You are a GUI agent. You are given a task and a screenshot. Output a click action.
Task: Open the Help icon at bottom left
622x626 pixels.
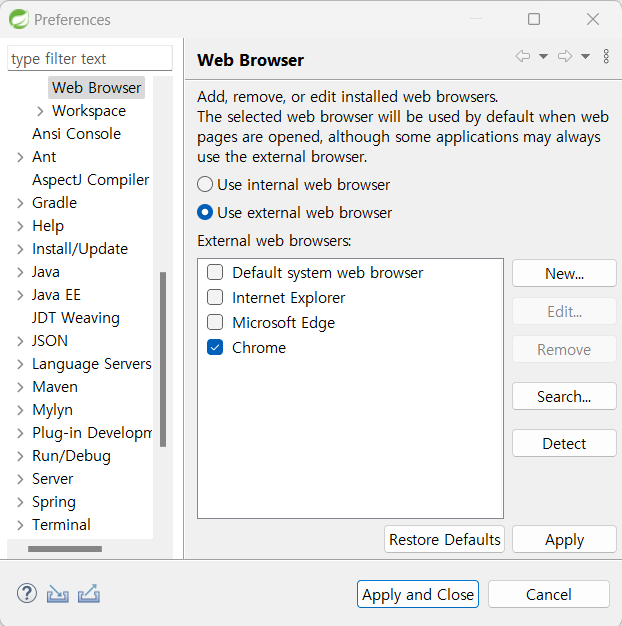click(27, 594)
